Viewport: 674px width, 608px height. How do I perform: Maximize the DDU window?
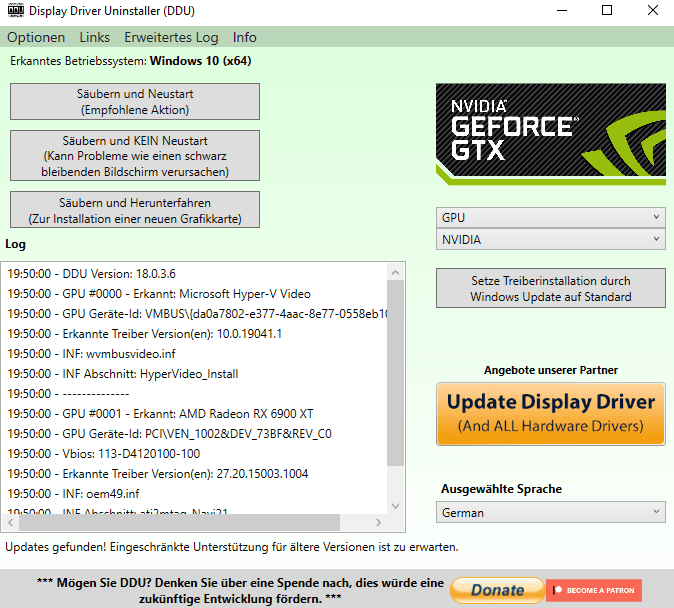click(607, 10)
